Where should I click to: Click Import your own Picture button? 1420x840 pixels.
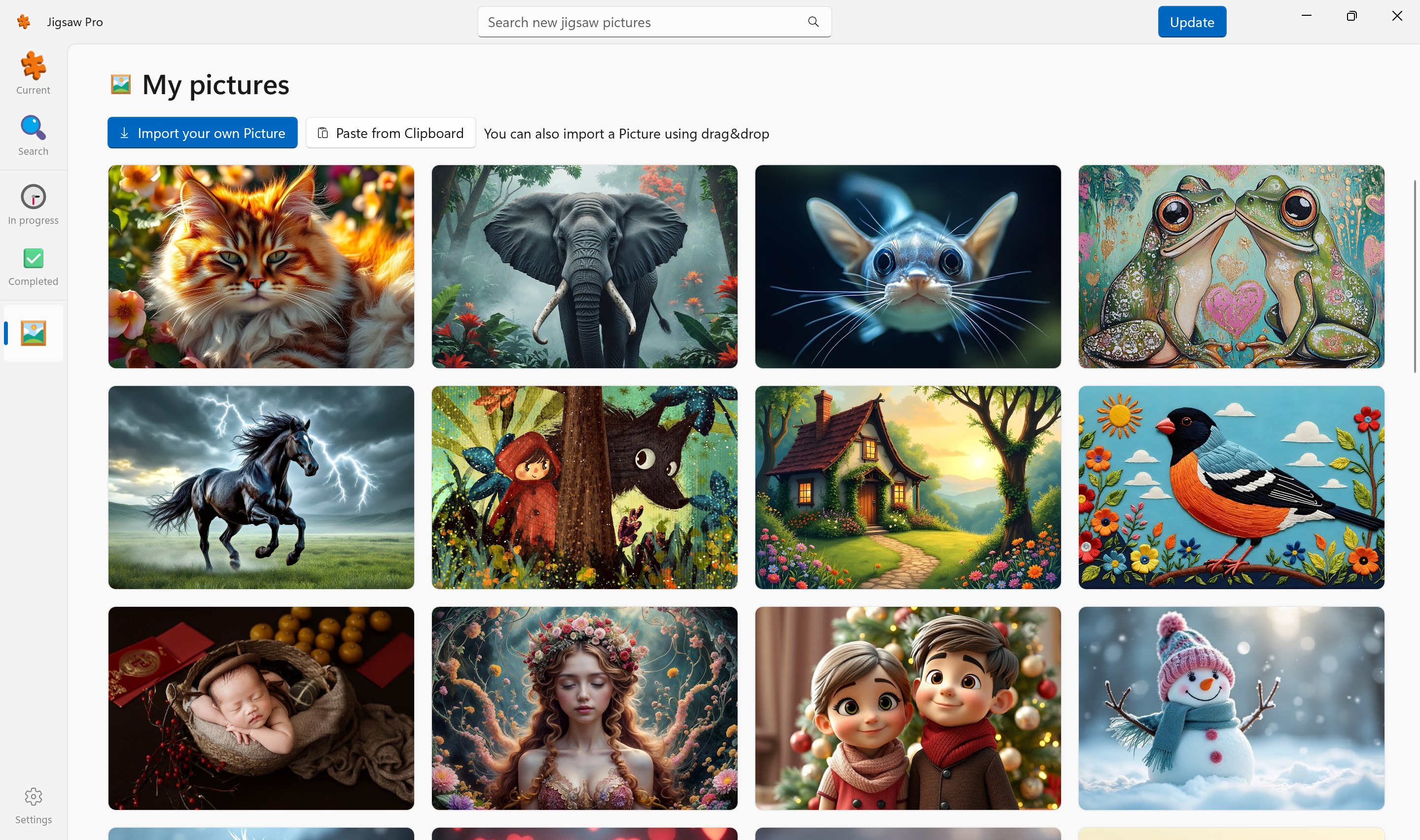point(202,133)
